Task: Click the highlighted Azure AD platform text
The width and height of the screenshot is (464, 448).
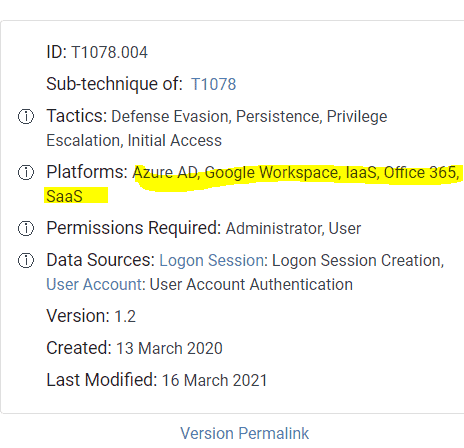Action: tap(166, 173)
